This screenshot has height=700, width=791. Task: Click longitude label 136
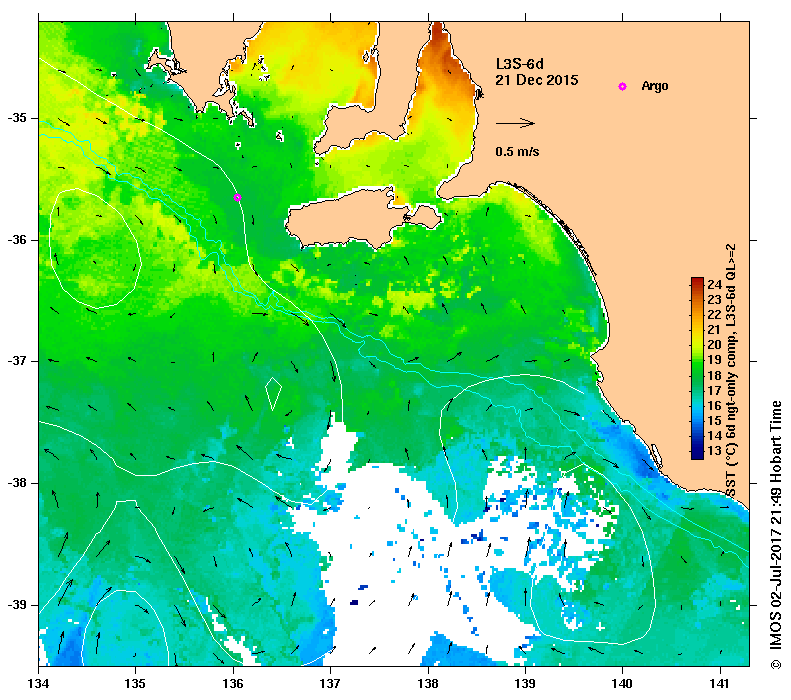[233, 684]
